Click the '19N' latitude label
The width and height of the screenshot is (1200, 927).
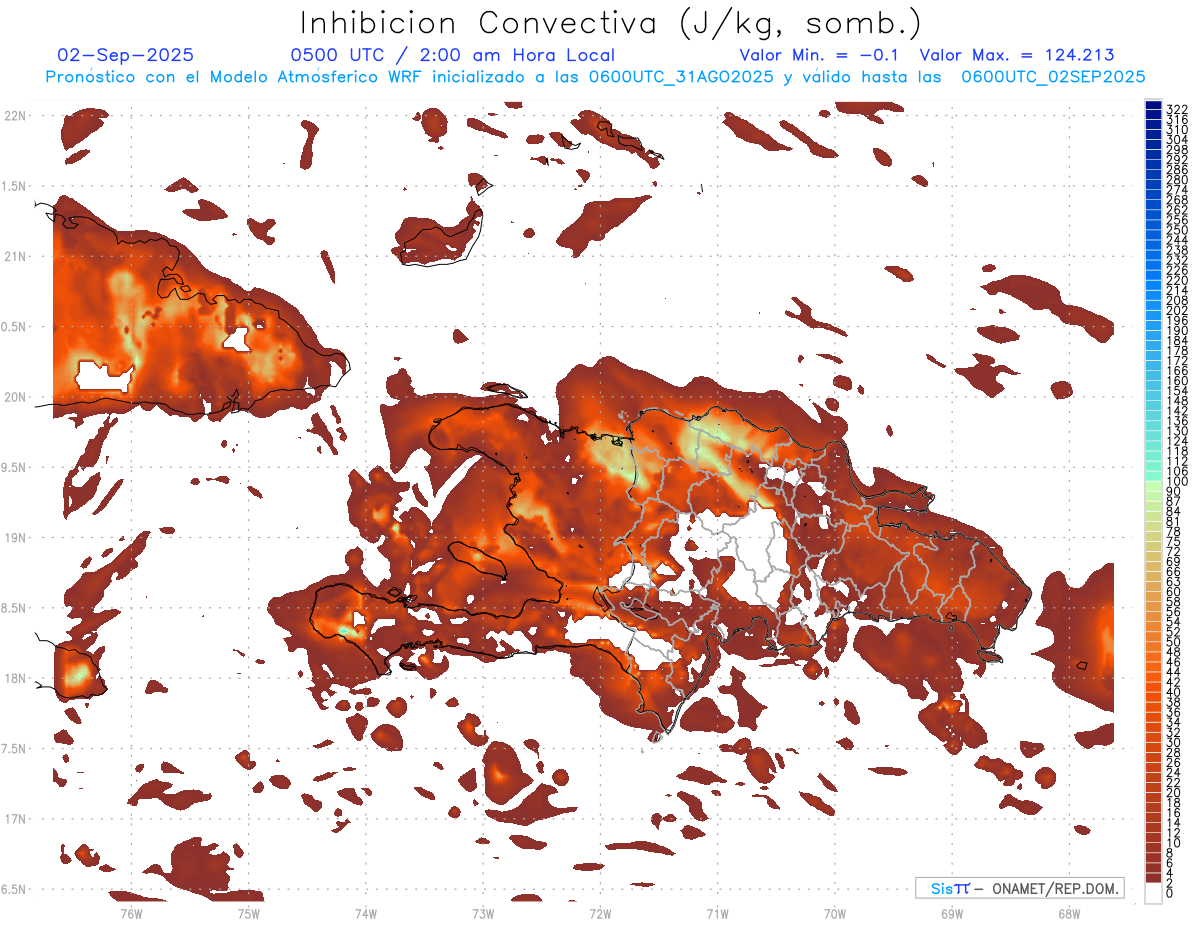coord(14,538)
